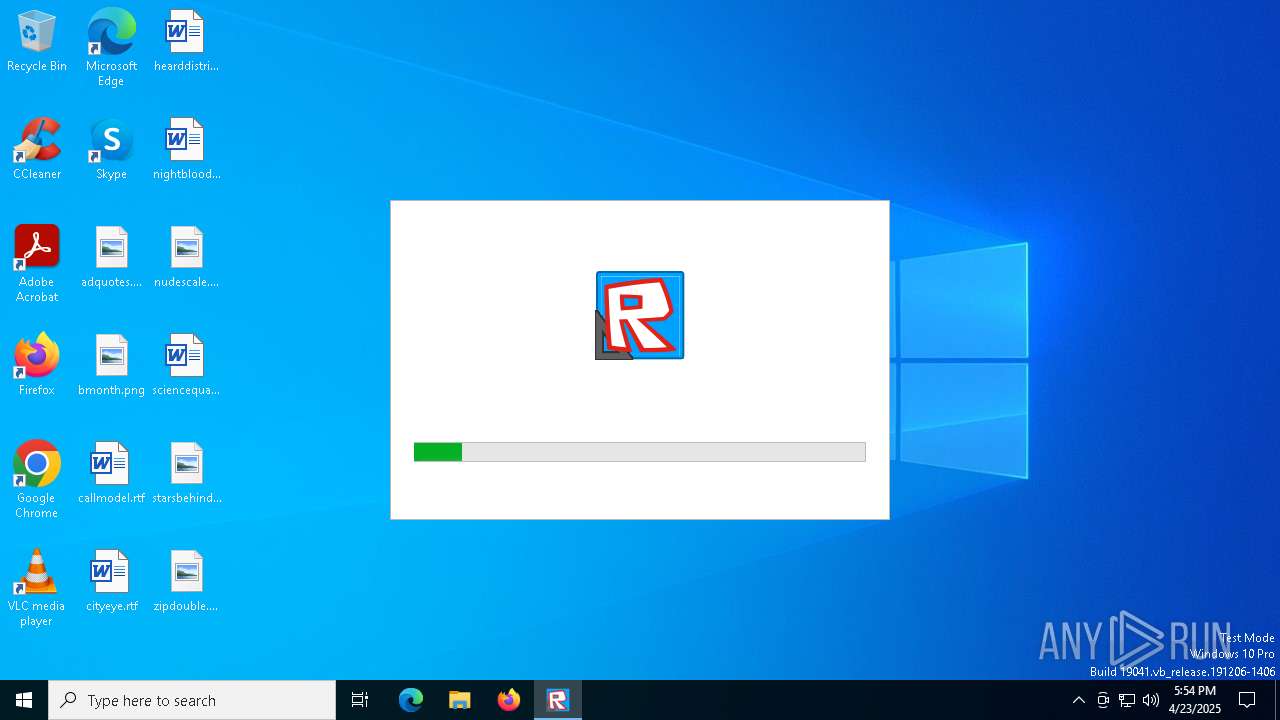
Task: Select the VLC media player shortcut
Action: pyautogui.click(x=37, y=588)
